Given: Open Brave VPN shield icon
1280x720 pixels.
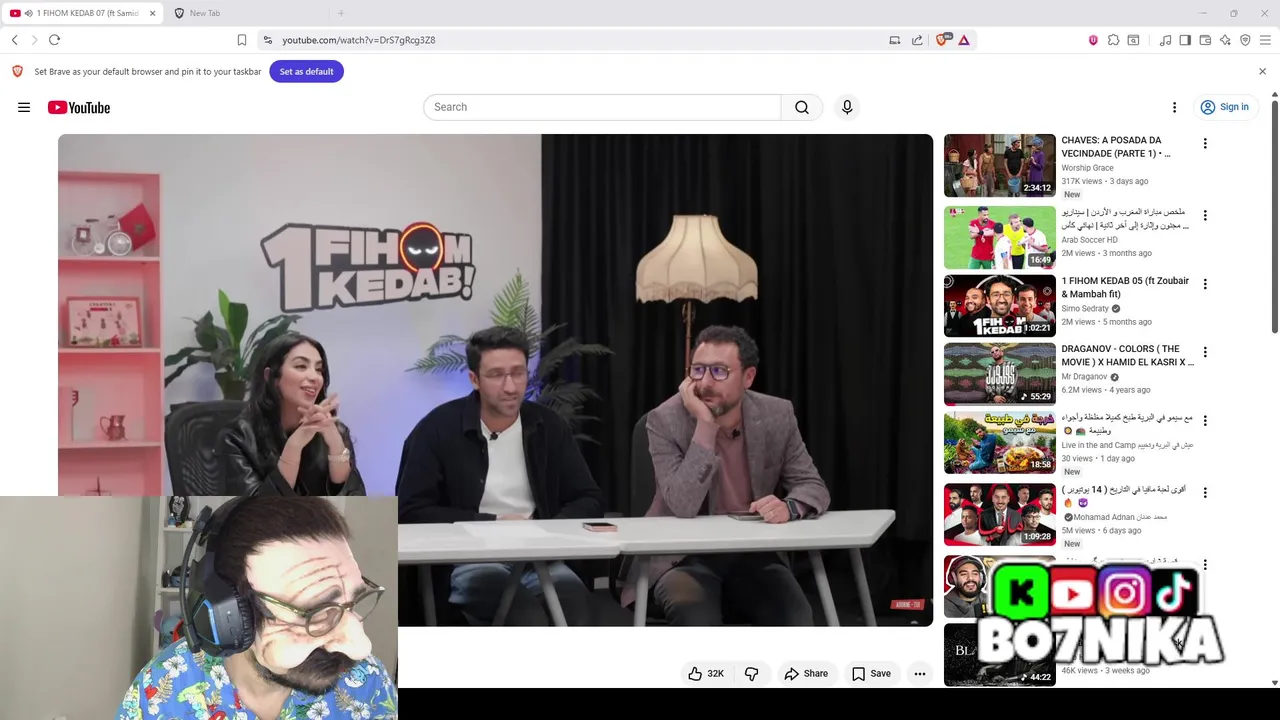Looking at the screenshot, I should [1245, 40].
